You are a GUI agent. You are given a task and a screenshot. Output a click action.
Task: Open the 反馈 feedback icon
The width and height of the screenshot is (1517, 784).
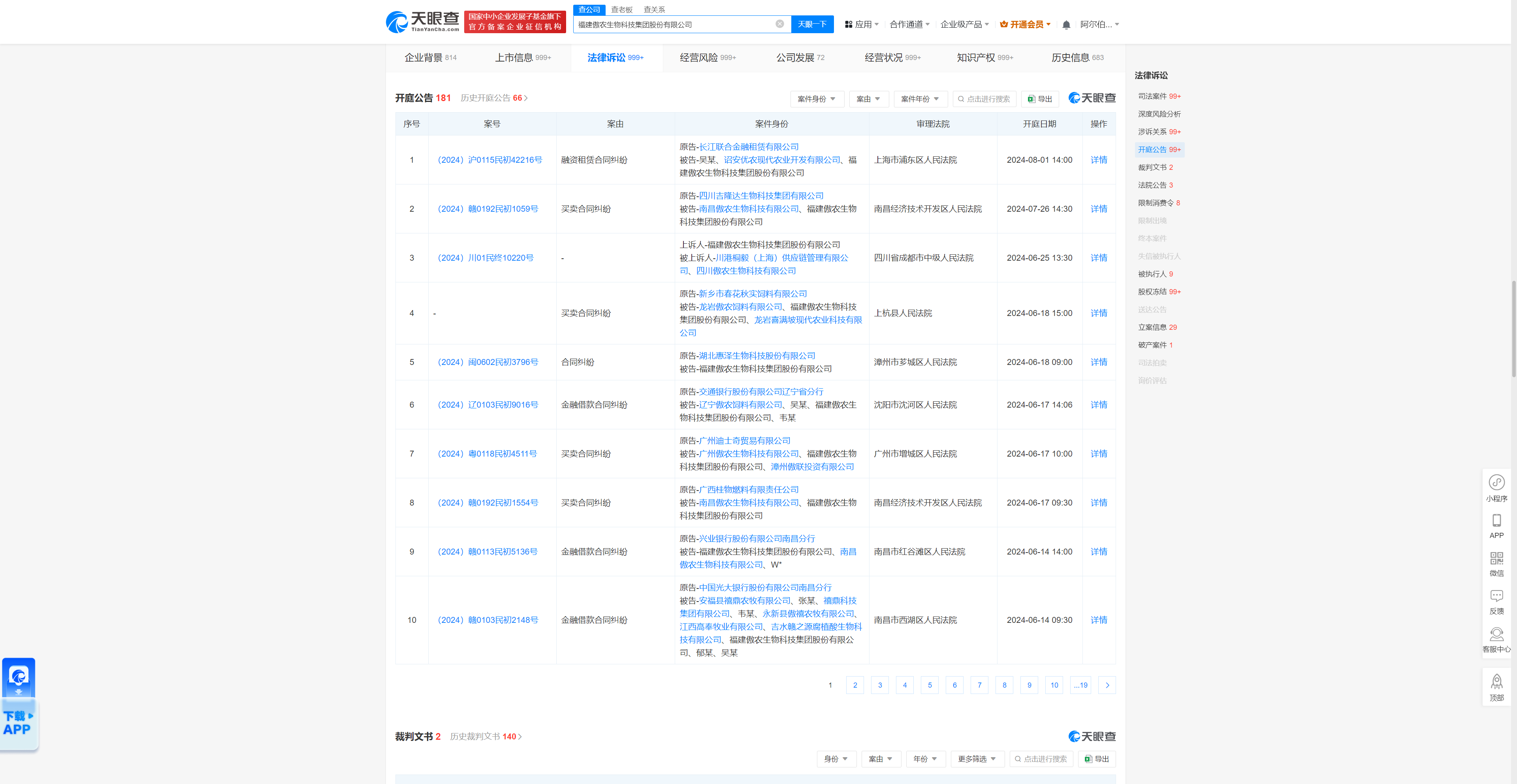(1496, 602)
